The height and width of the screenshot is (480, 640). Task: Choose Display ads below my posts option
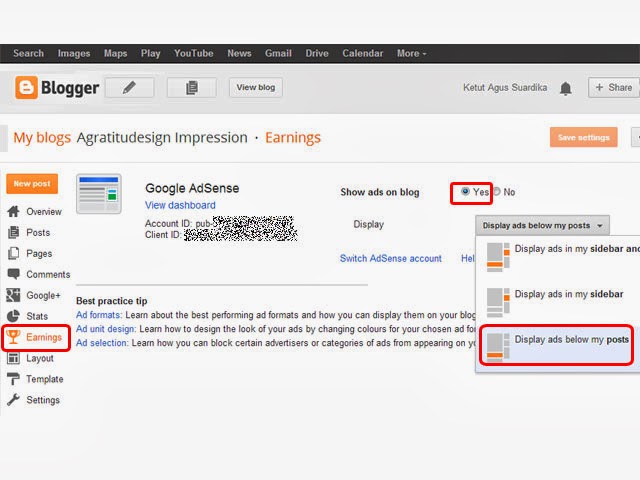(558, 346)
